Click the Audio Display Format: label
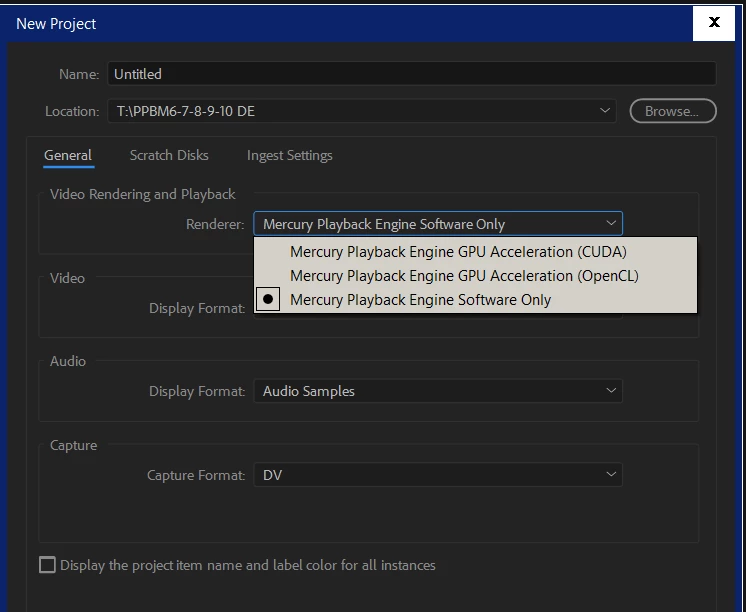 coord(197,391)
